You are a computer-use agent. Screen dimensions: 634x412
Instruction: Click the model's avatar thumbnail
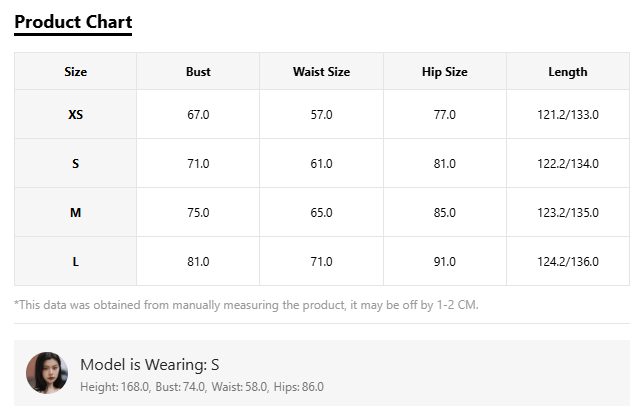pyautogui.click(x=47, y=373)
